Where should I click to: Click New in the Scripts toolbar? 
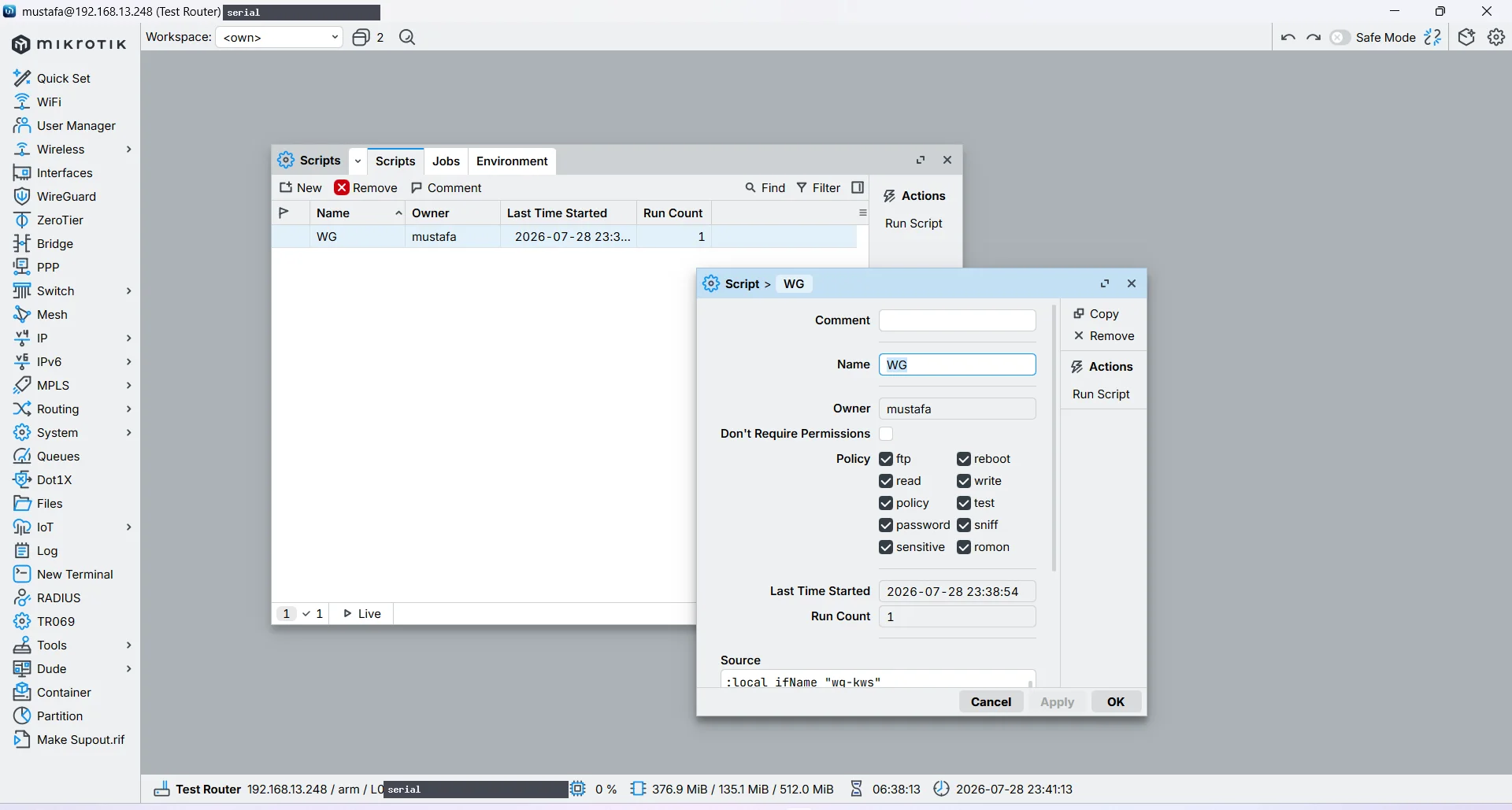coord(301,187)
